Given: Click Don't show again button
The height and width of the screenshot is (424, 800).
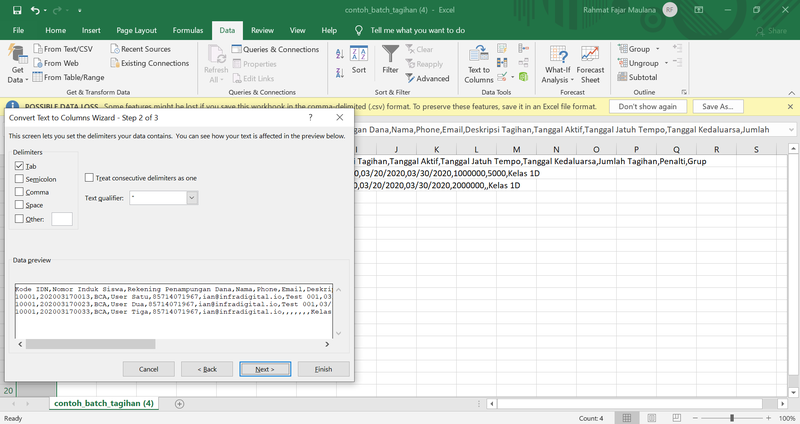Looking at the screenshot, I should [x=647, y=107].
